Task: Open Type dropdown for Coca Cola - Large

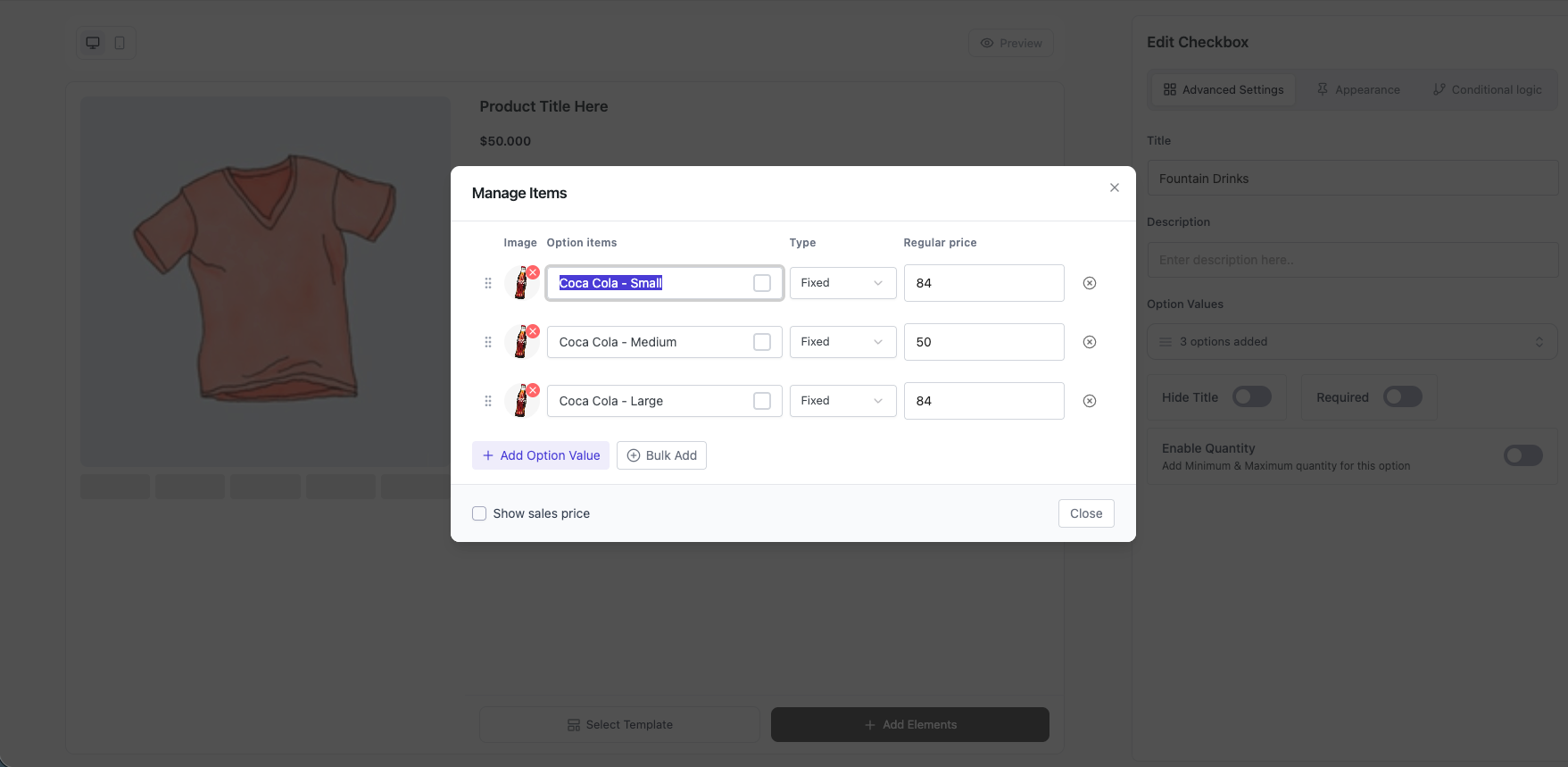Action: coord(842,401)
